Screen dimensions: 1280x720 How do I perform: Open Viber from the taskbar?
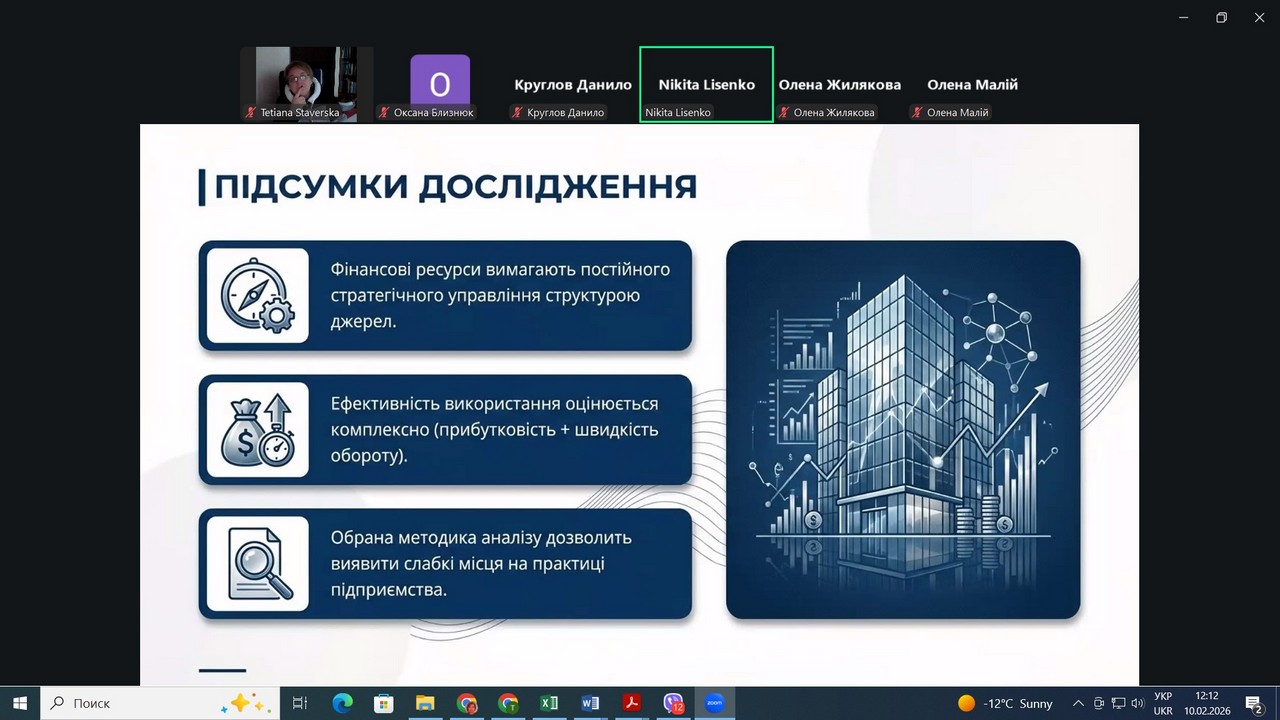(x=673, y=703)
